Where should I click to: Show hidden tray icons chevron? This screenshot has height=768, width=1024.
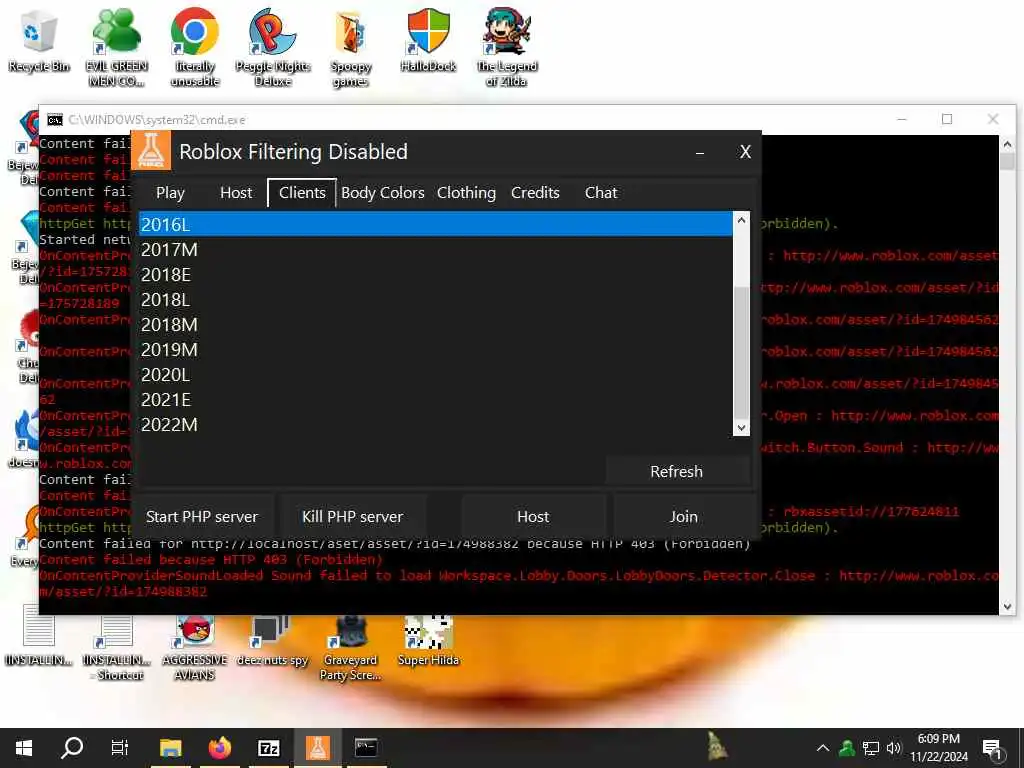coord(823,748)
